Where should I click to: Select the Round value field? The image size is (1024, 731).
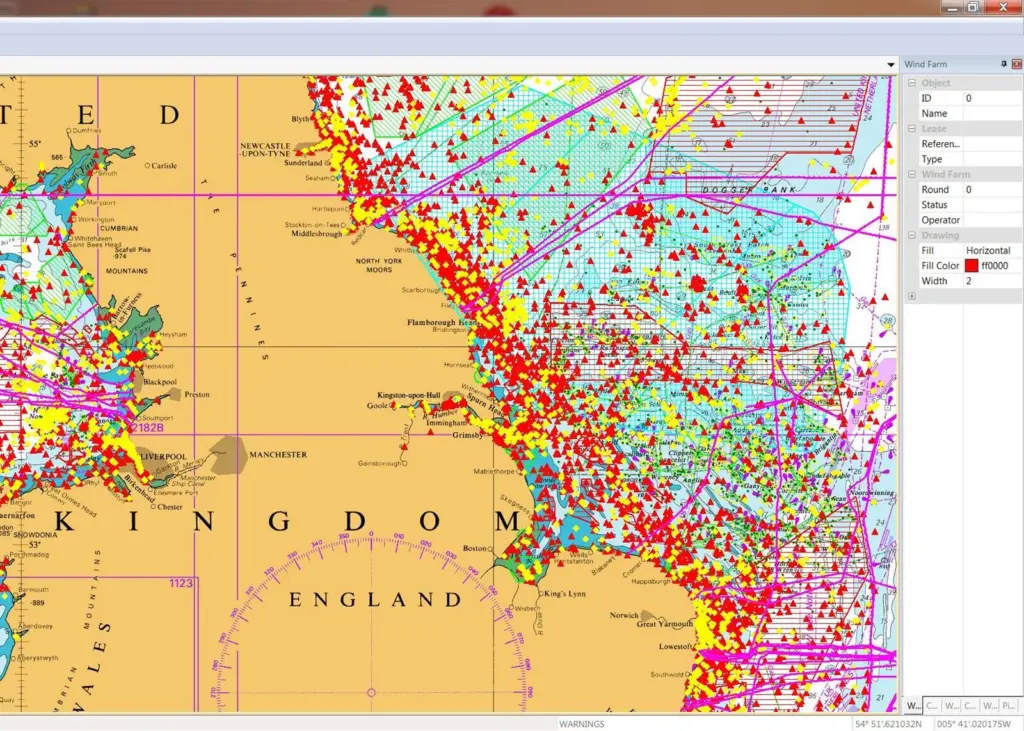(993, 189)
